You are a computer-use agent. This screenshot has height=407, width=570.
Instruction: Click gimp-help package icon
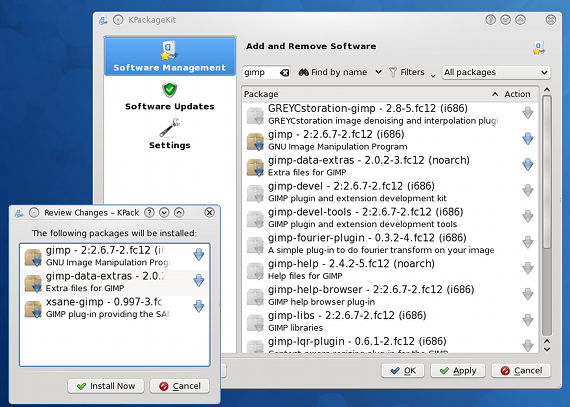tap(255, 271)
